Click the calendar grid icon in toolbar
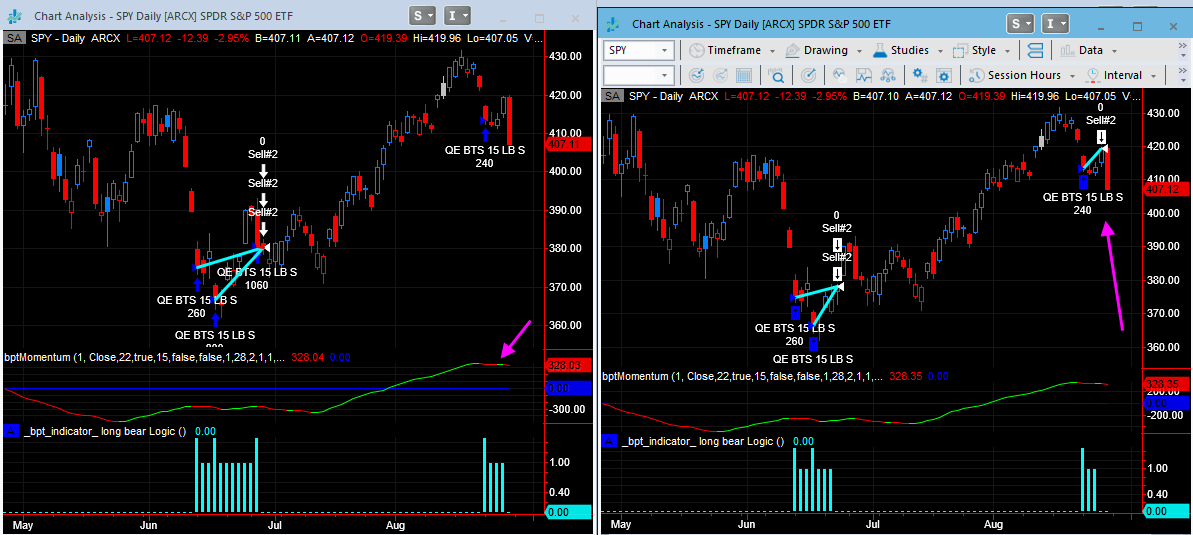 (745, 75)
